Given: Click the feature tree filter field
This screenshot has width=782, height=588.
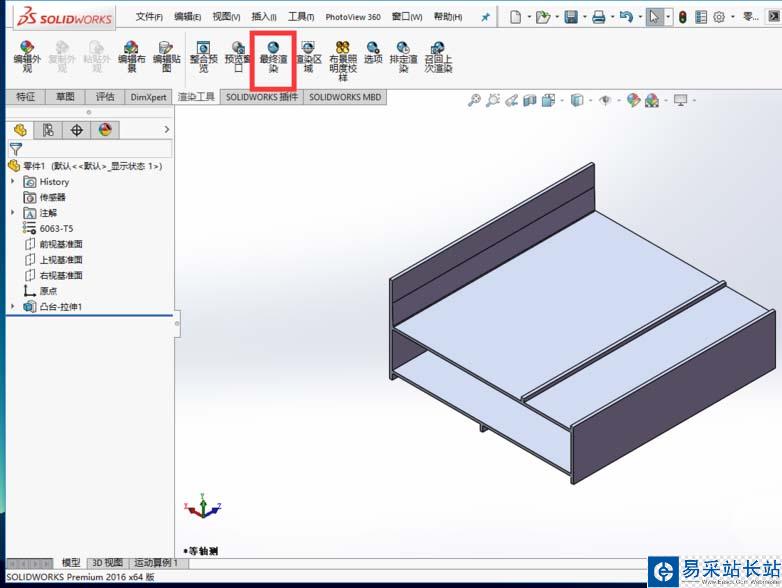Looking at the screenshot, I should pyautogui.click(x=90, y=149).
